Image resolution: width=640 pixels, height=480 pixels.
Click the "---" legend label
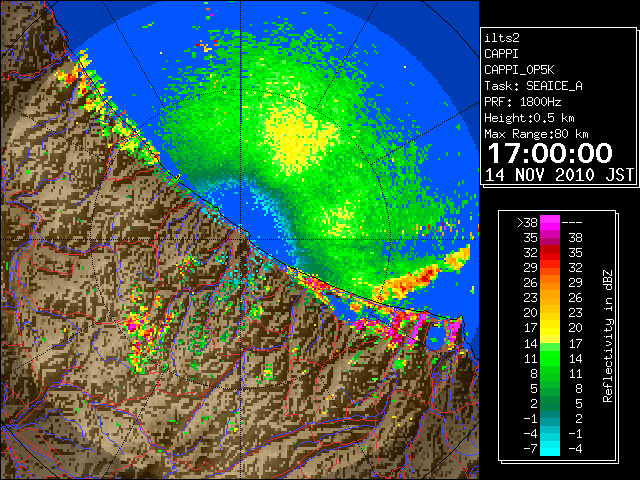click(x=572, y=222)
